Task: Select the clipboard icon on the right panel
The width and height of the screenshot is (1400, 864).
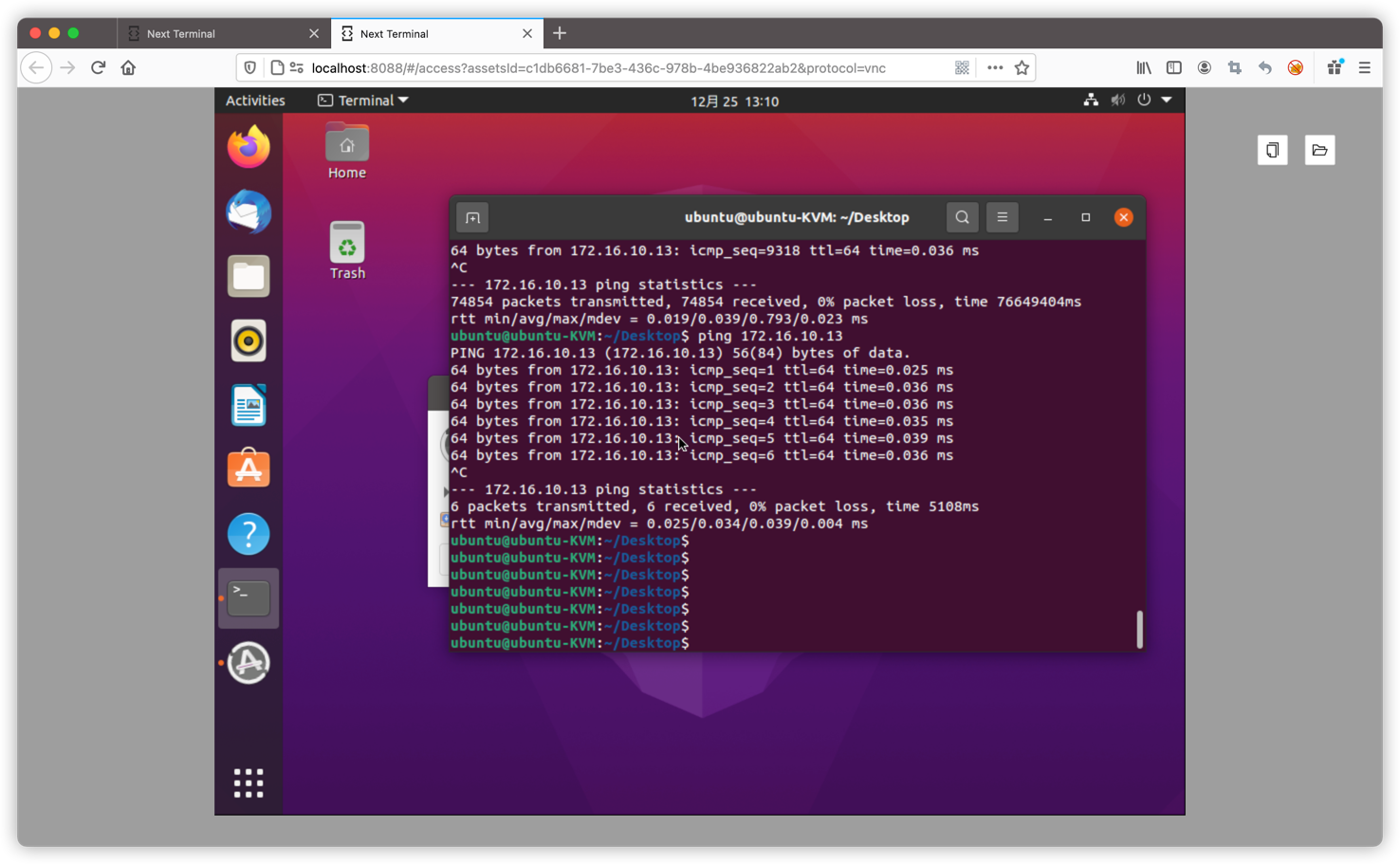Action: coord(1272,150)
